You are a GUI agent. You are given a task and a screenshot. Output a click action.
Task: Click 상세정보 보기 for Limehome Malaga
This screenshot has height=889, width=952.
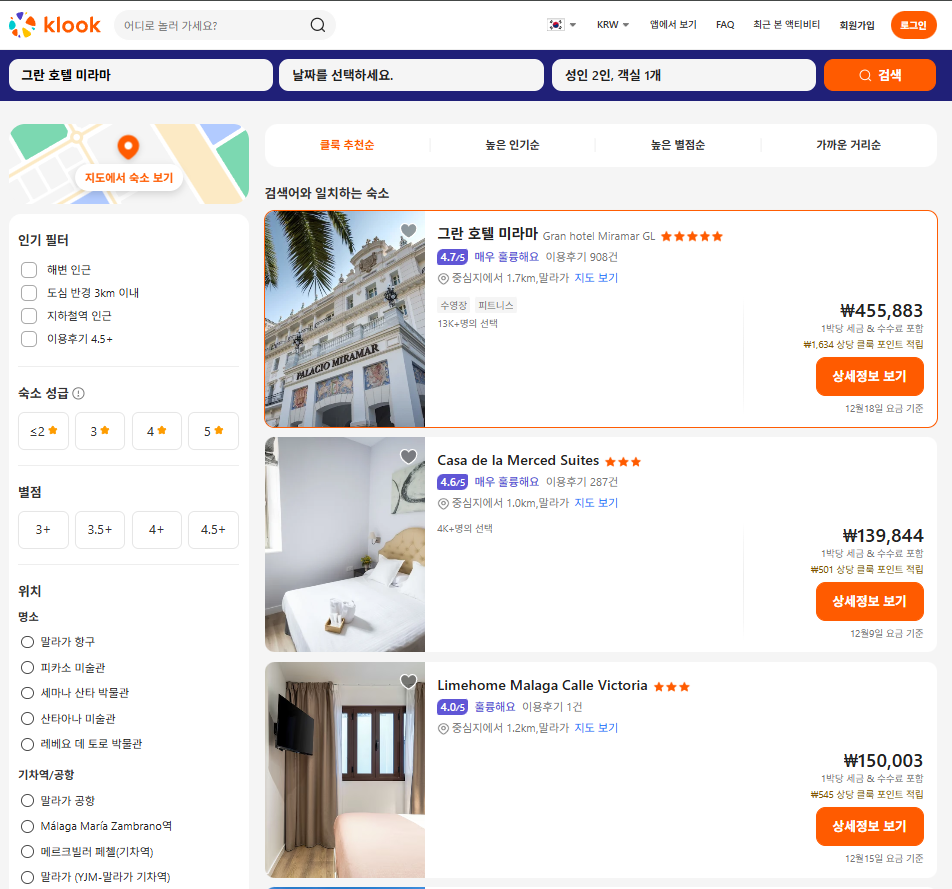click(869, 826)
